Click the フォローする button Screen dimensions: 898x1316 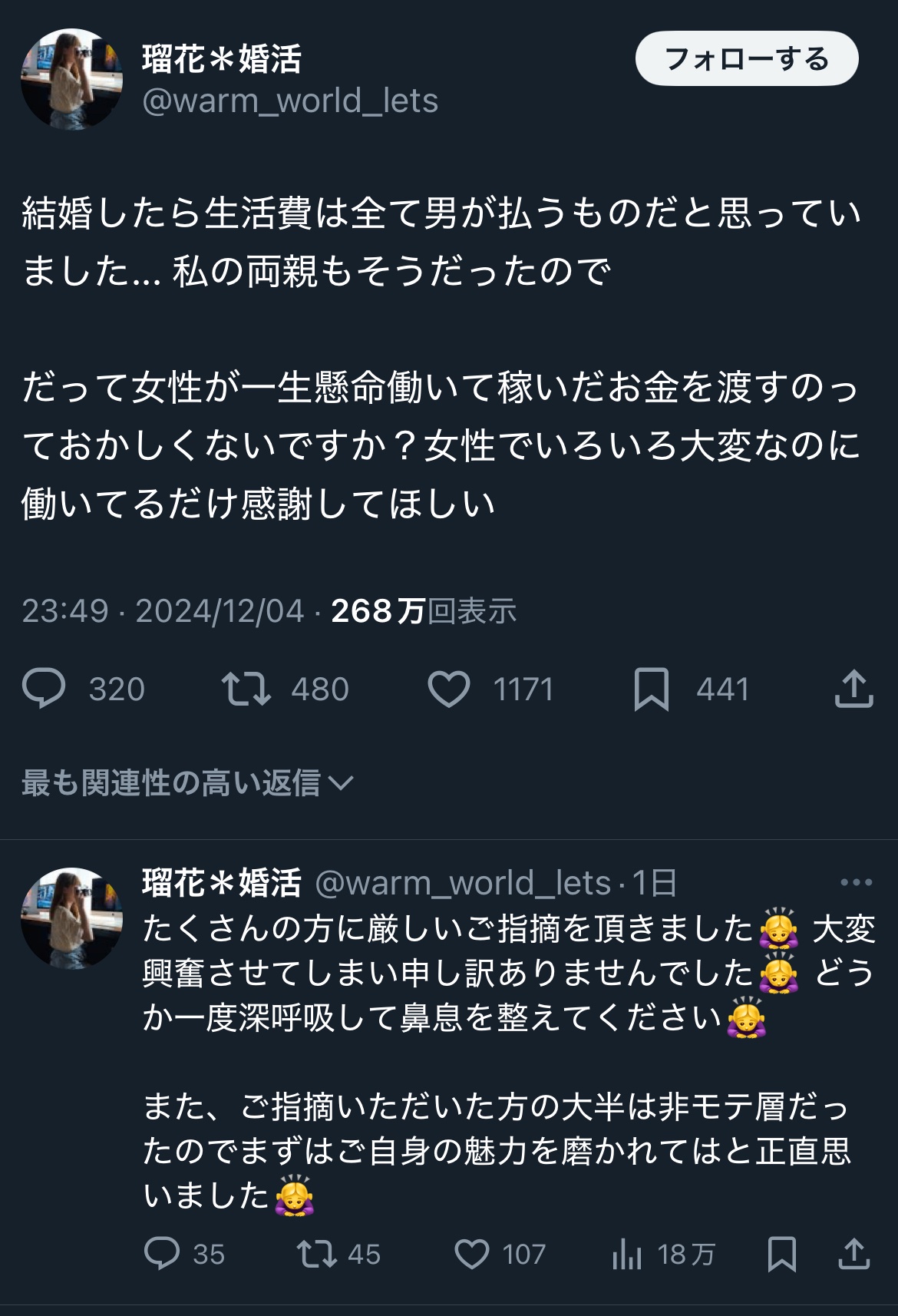tap(747, 58)
